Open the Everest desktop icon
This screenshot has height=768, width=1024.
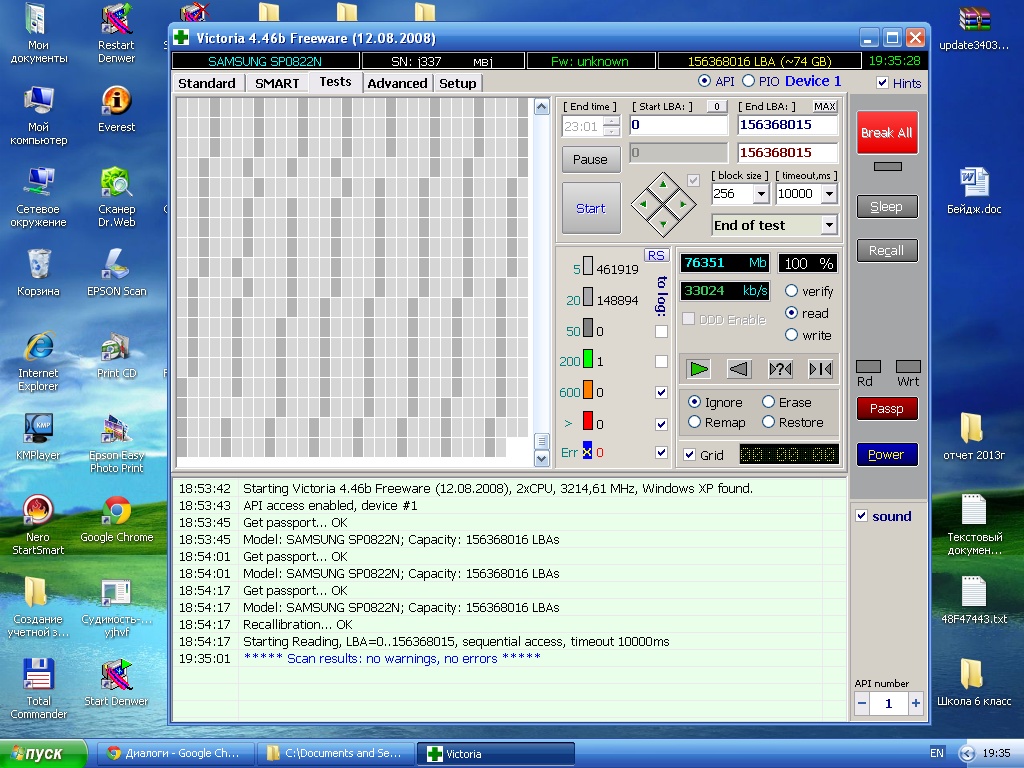[x=116, y=108]
